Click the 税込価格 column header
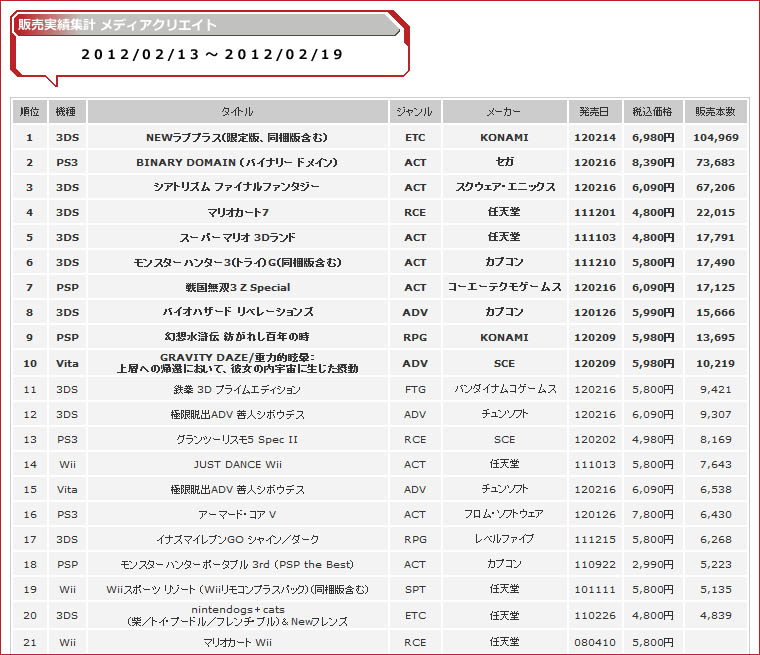Viewport: 760px width, 655px height. click(x=653, y=112)
